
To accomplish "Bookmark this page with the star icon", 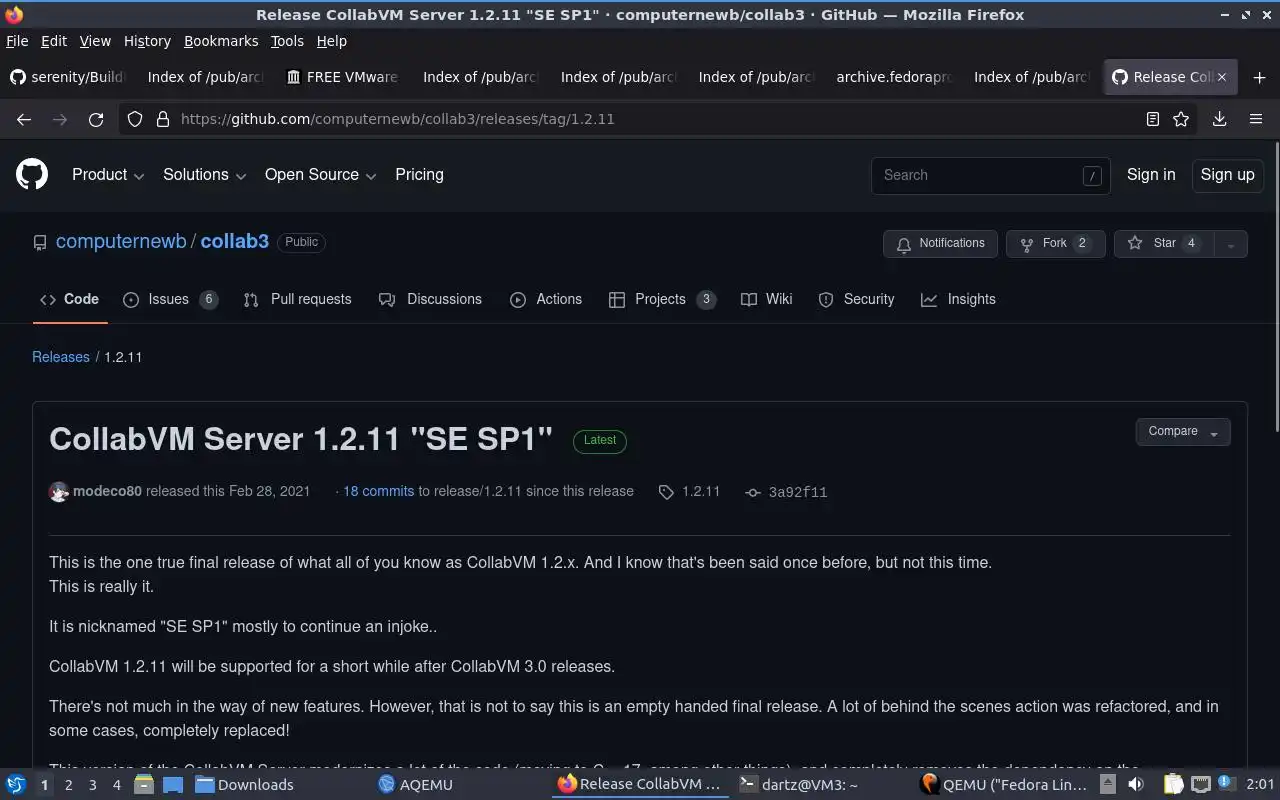I will pyautogui.click(x=1181, y=119).
